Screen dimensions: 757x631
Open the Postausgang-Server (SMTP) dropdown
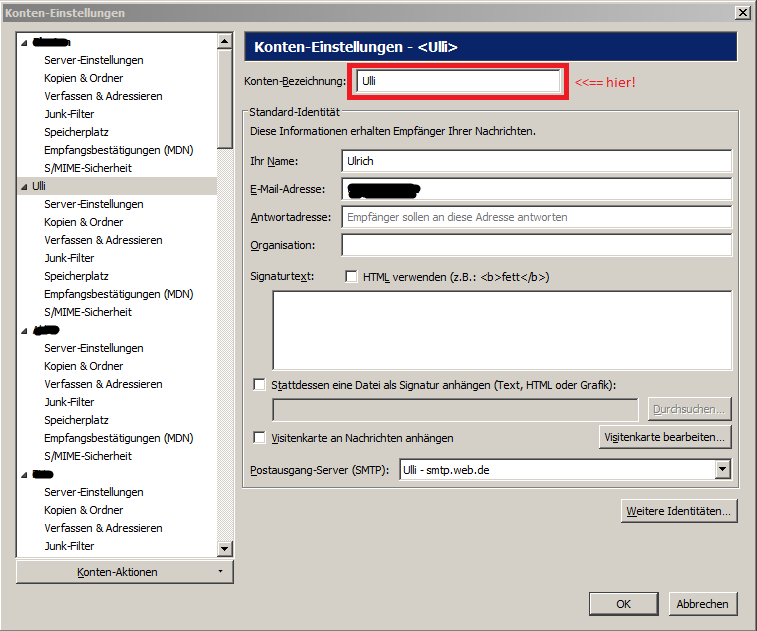723,469
